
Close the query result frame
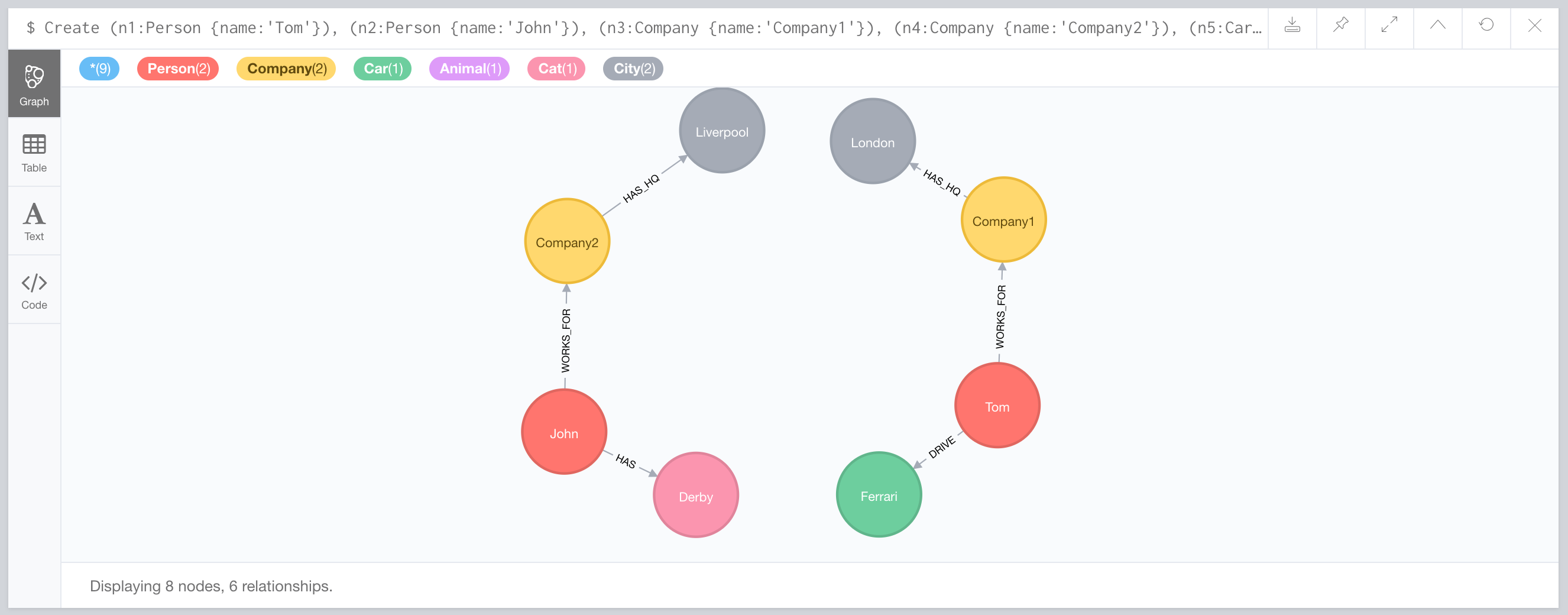tap(1534, 25)
